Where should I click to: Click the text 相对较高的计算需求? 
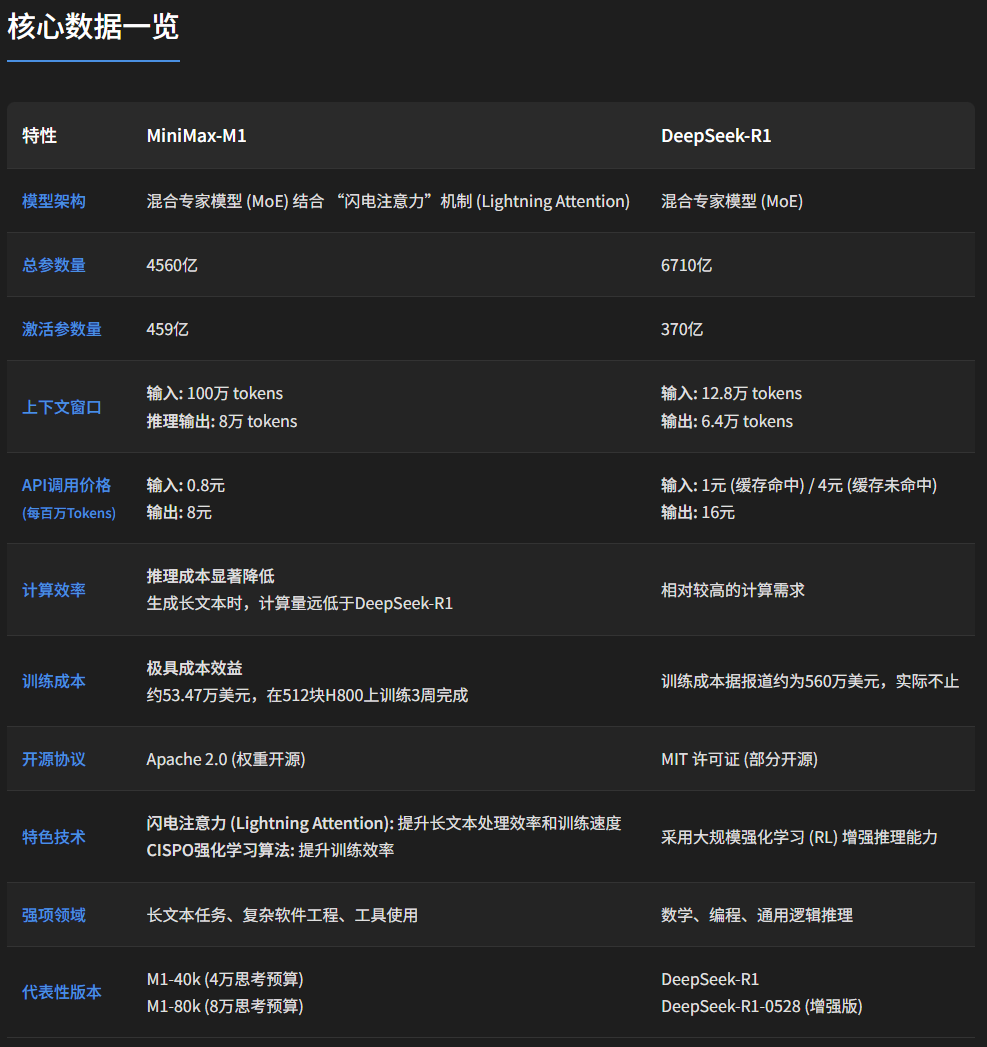733,590
